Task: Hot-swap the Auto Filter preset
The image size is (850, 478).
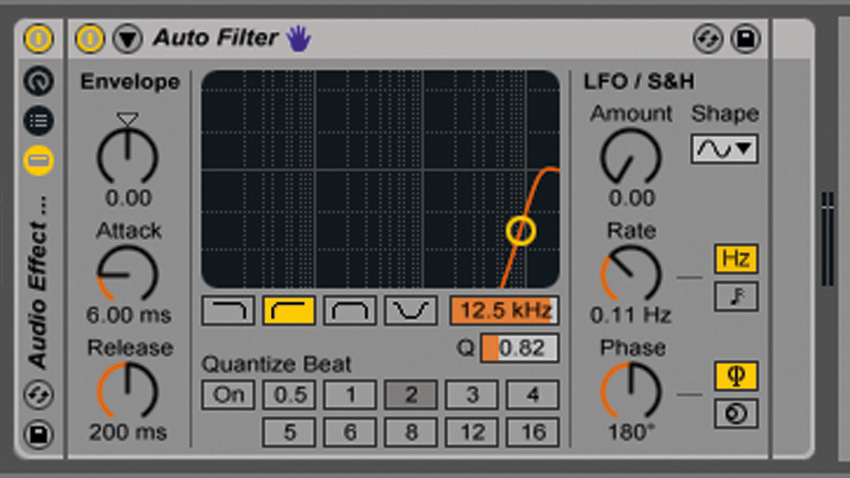Action: pyautogui.click(x=707, y=38)
